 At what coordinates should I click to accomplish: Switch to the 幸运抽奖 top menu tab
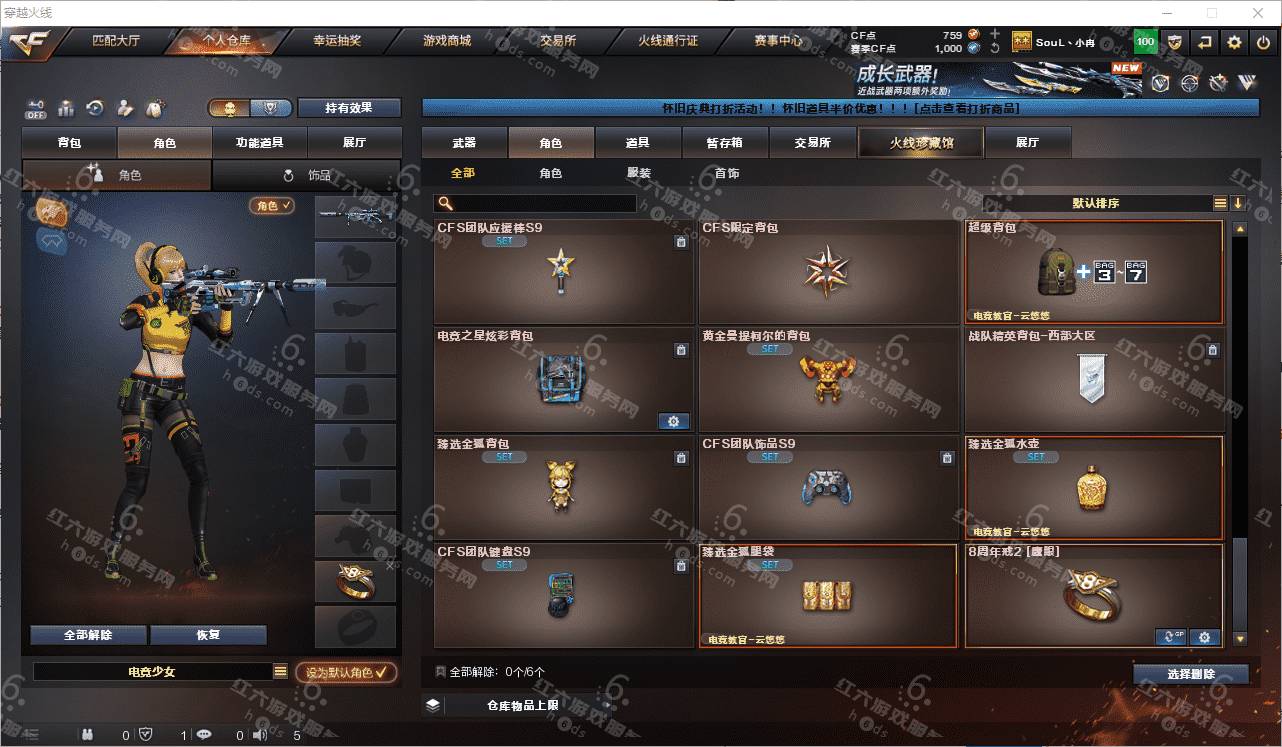(337, 41)
